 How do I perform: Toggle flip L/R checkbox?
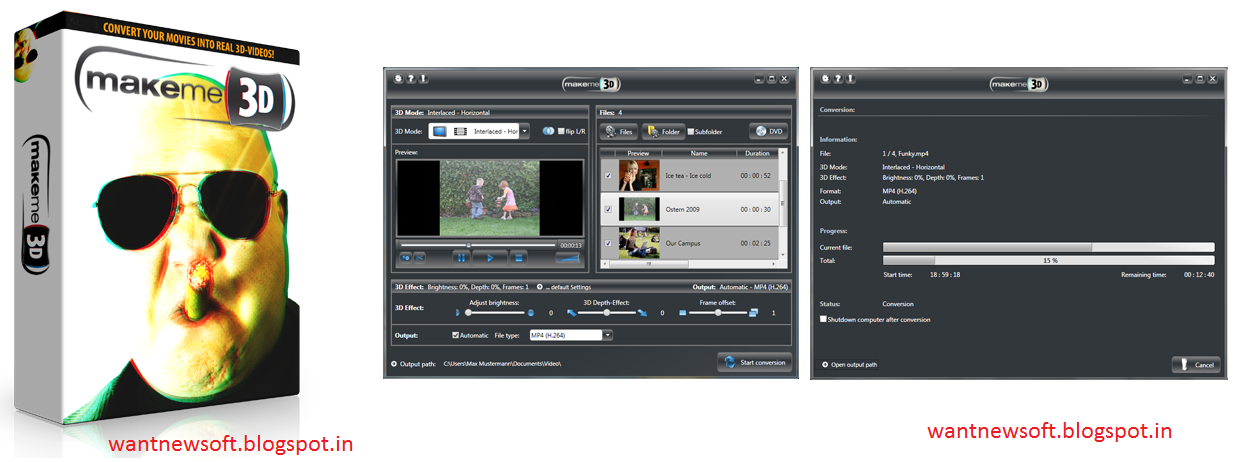[x=561, y=131]
